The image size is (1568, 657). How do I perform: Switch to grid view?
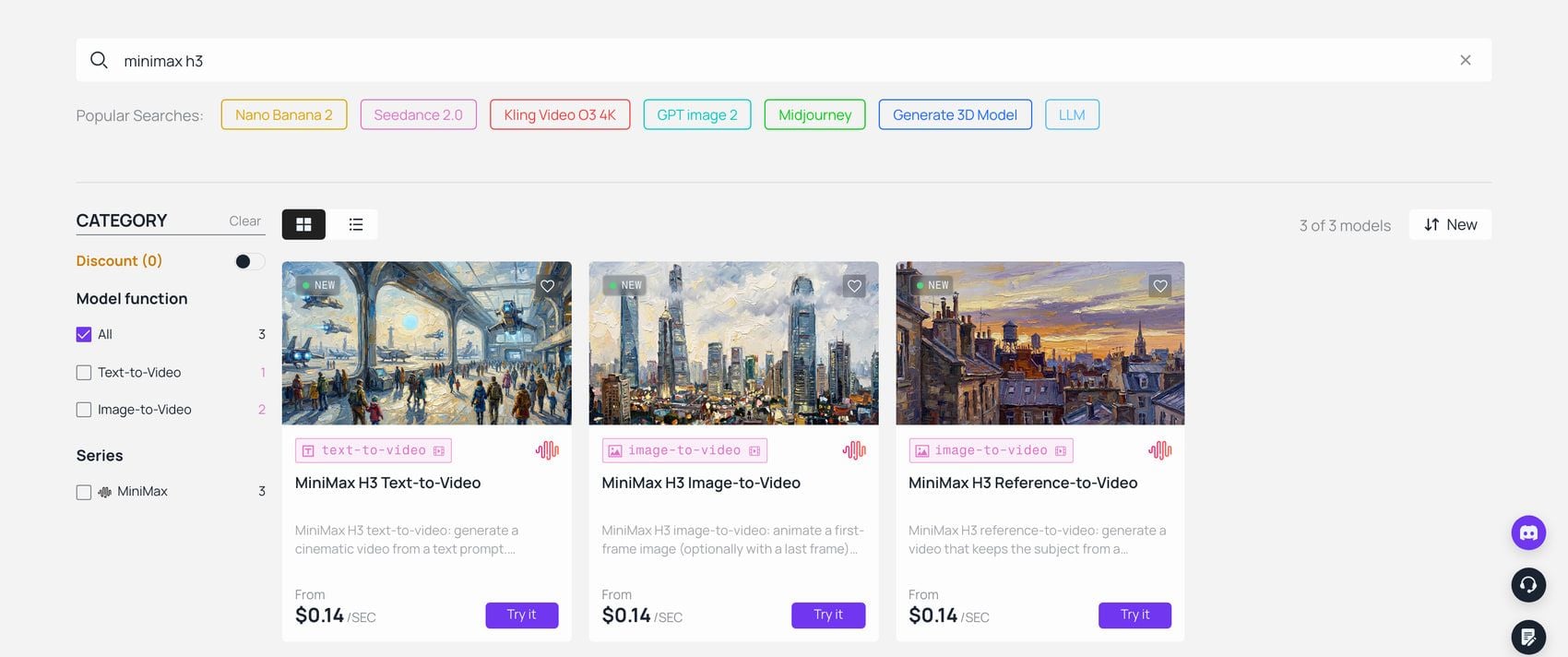click(x=303, y=224)
